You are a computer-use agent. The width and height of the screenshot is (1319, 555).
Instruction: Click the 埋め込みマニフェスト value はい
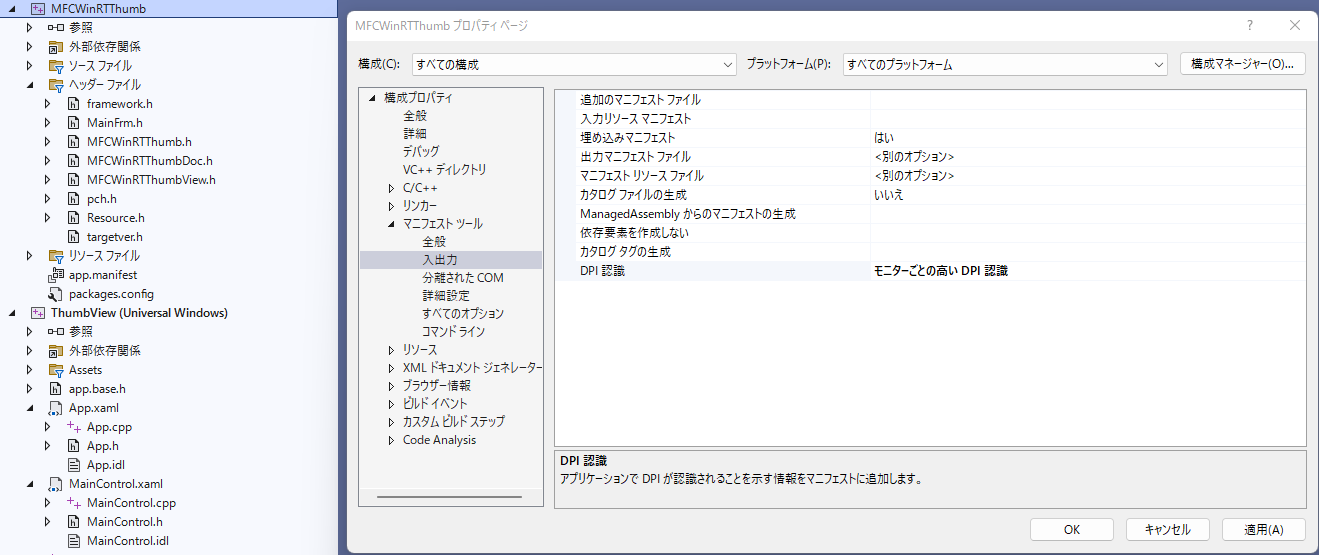coord(1088,138)
